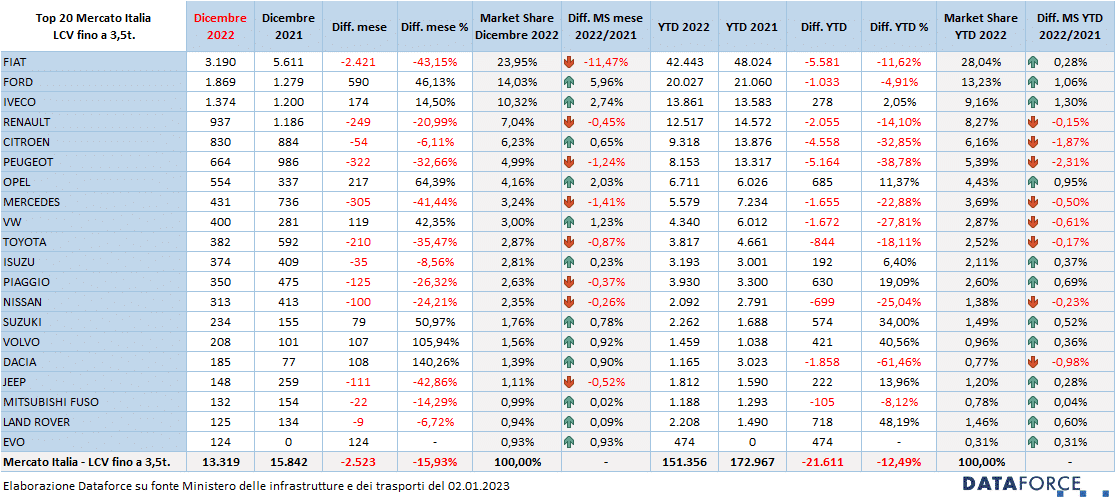Click the red down arrow beside RENAULT's -0,45%
This screenshot has height=500, width=1115.
[570, 122]
